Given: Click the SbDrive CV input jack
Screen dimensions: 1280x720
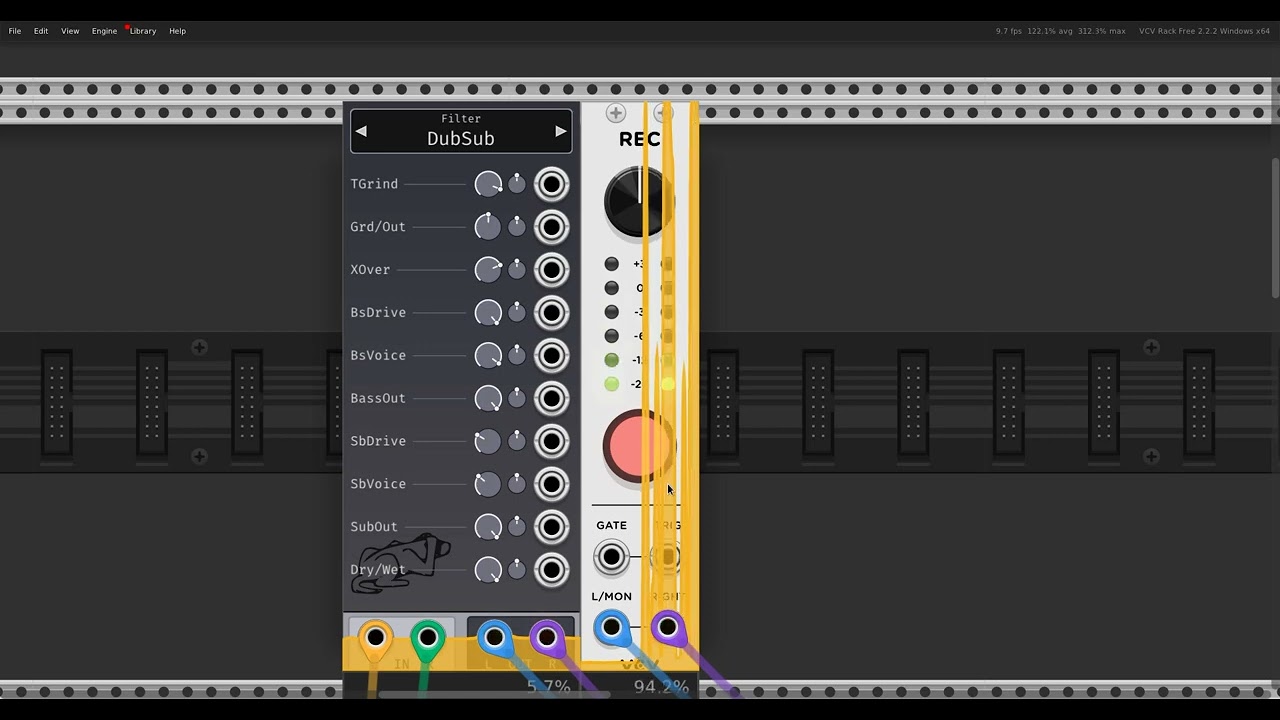Looking at the screenshot, I should click(x=551, y=441).
